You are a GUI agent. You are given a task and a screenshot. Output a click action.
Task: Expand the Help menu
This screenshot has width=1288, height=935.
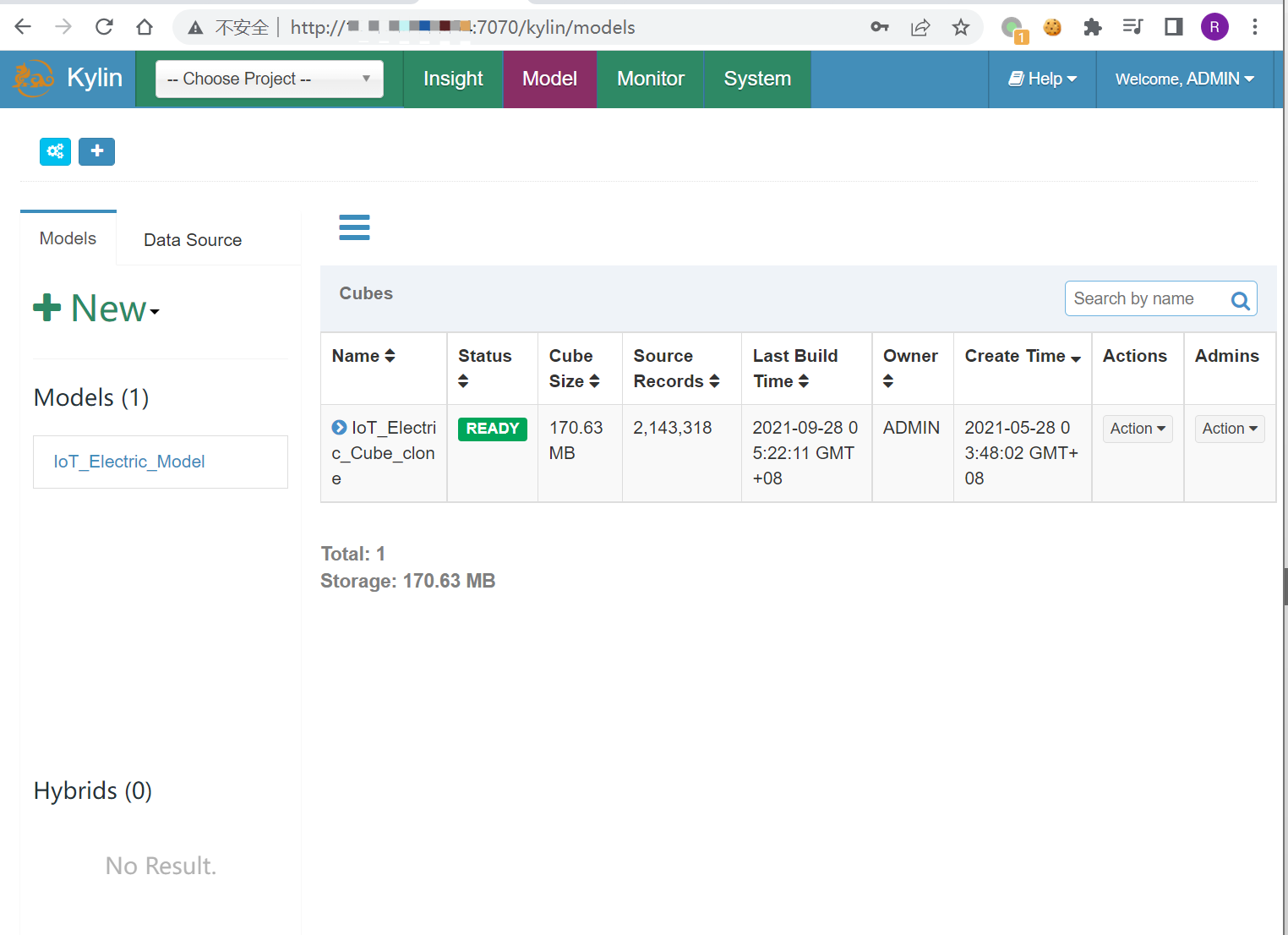pyautogui.click(x=1042, y=79)
